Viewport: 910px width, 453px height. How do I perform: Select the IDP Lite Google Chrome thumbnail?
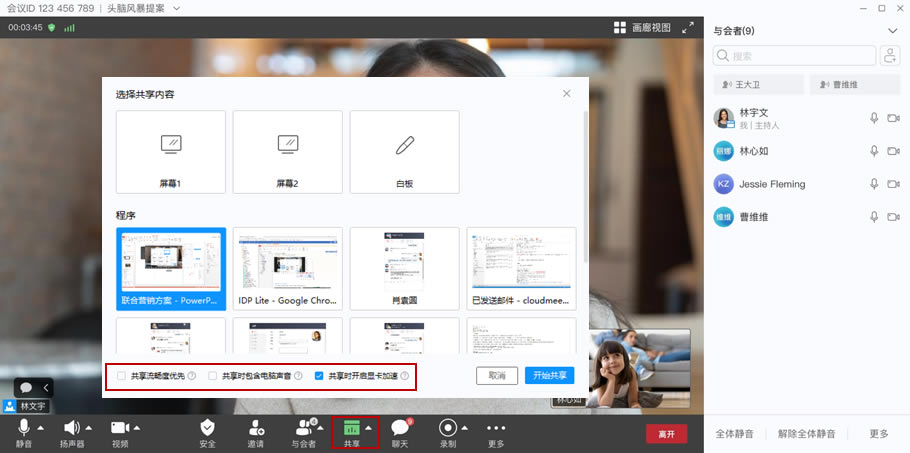point(288,268)
